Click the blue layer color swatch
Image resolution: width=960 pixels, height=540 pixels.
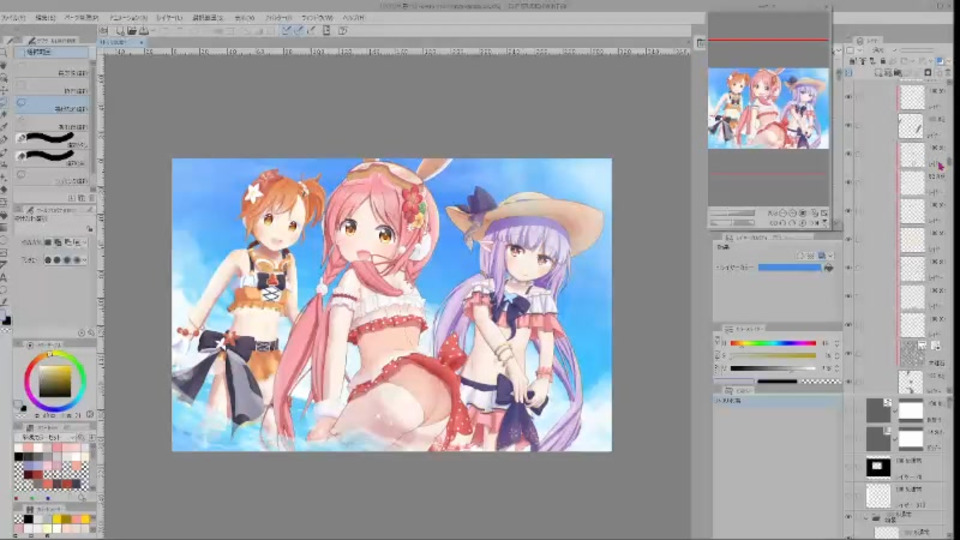[790, 268]
